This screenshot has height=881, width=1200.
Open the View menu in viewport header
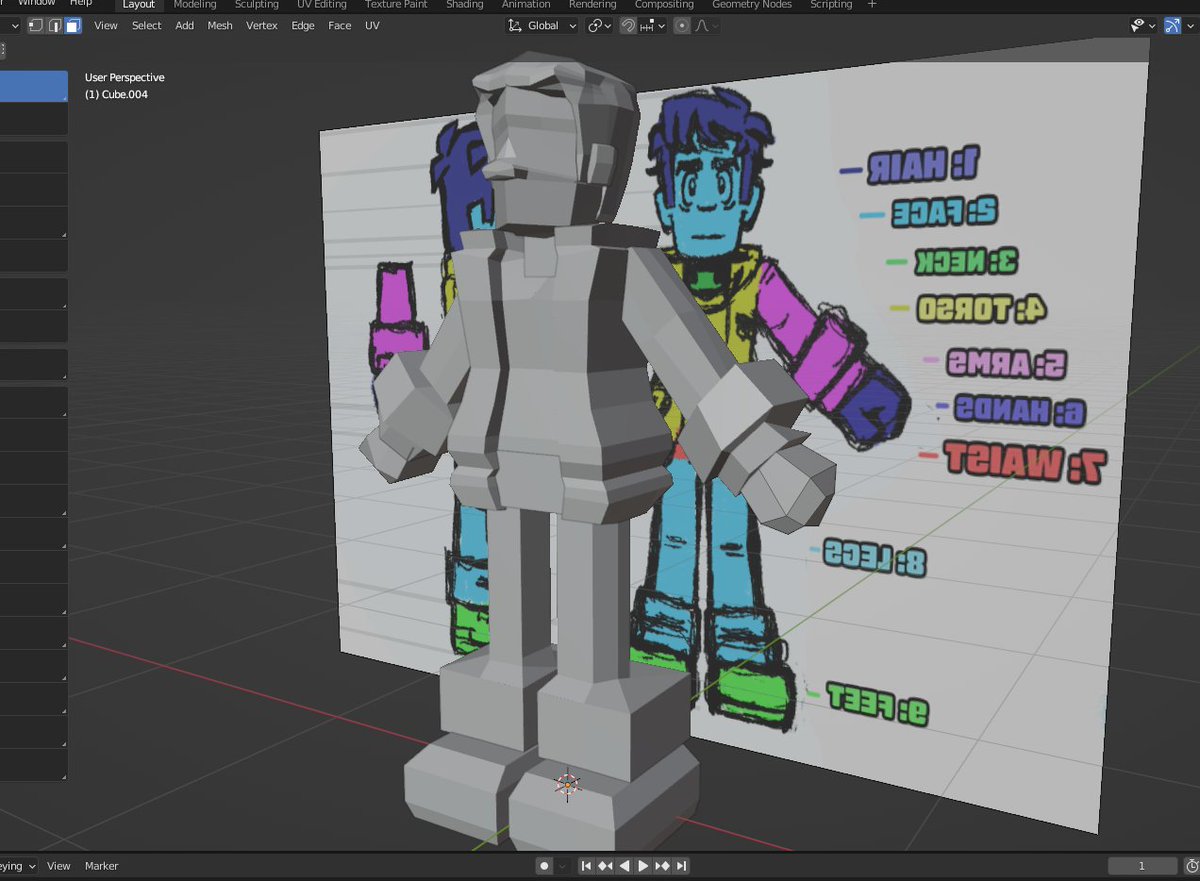pyautogui.click(x=106, y=26)
